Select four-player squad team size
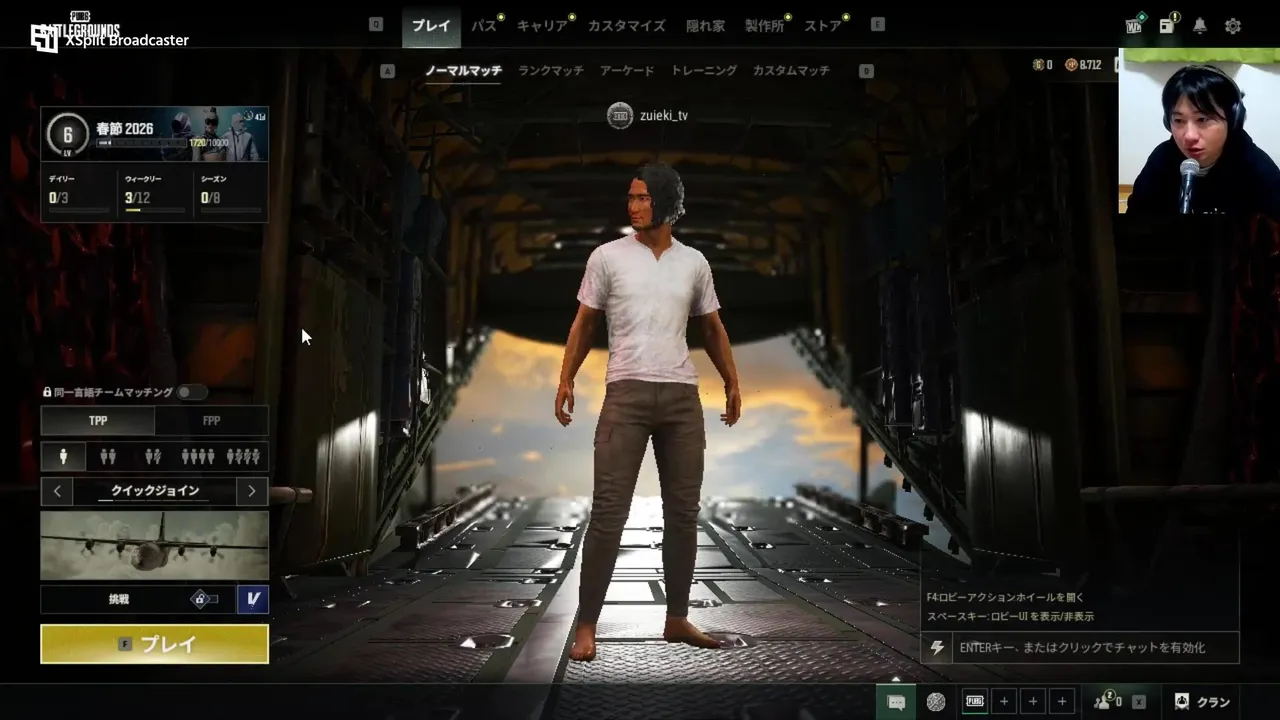Screen dimensions: 1280x720 (x=198, y=457)
